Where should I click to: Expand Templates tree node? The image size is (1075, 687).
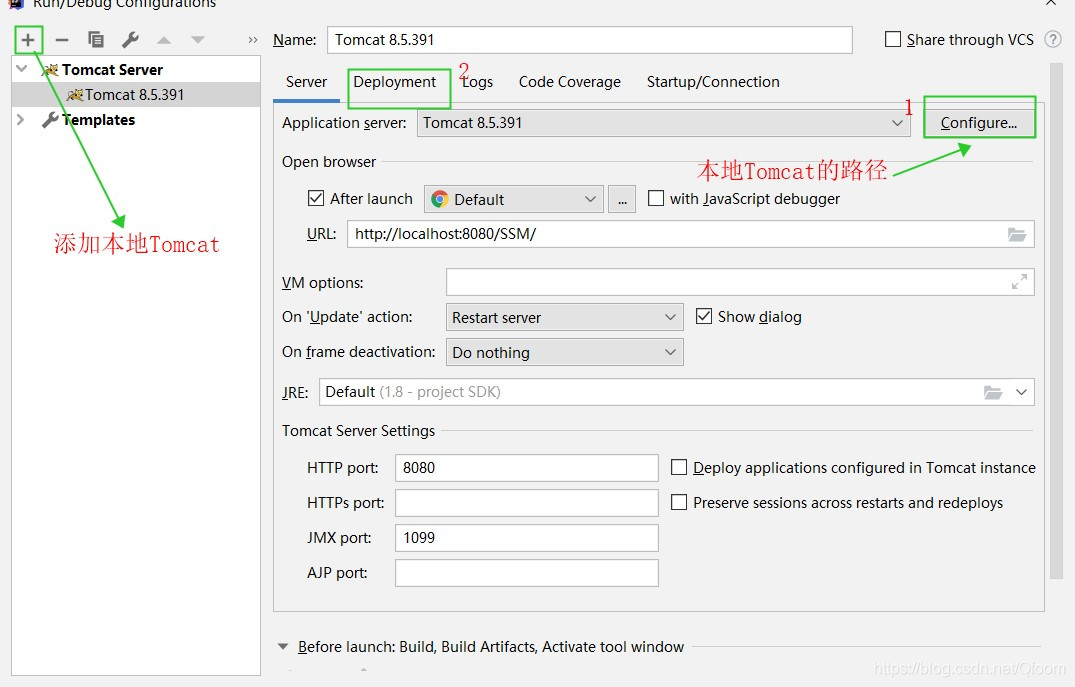(21, 119)
